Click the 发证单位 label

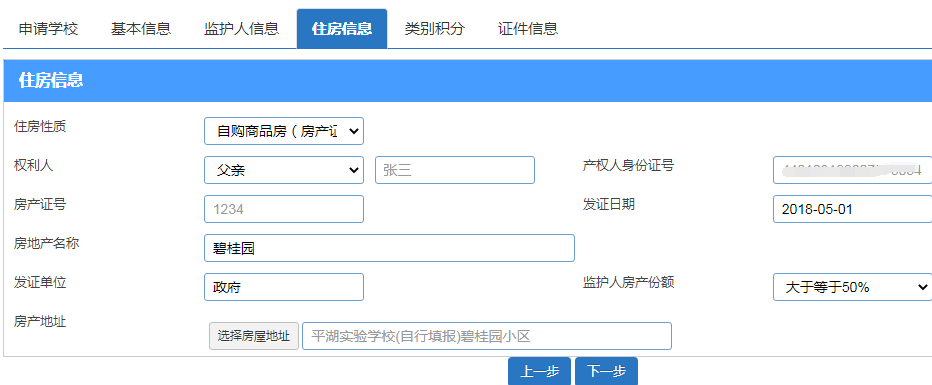pos(40,282)
